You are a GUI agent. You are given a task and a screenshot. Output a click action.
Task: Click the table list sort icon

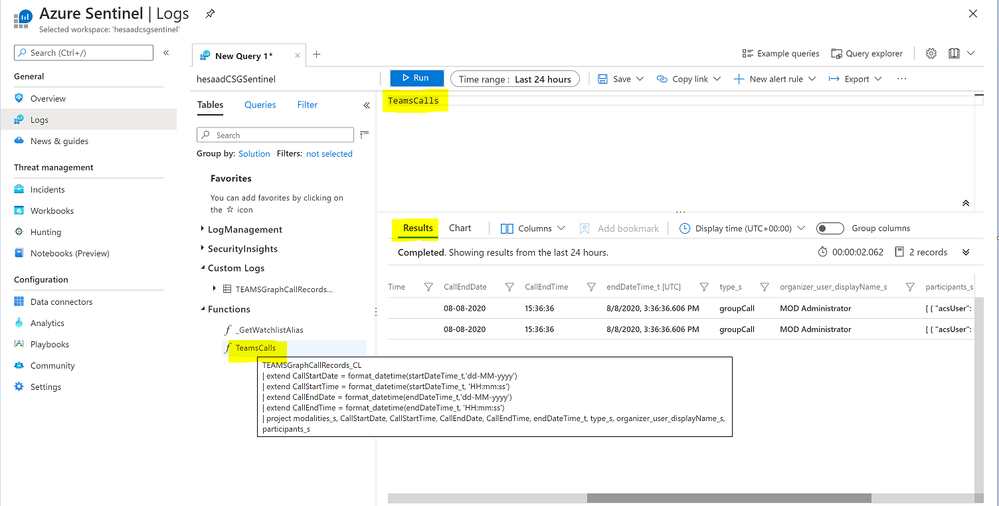tap(364, 134)
